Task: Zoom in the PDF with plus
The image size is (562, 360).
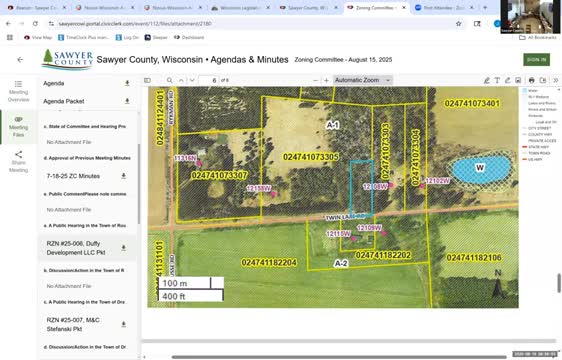Action: 326,80
